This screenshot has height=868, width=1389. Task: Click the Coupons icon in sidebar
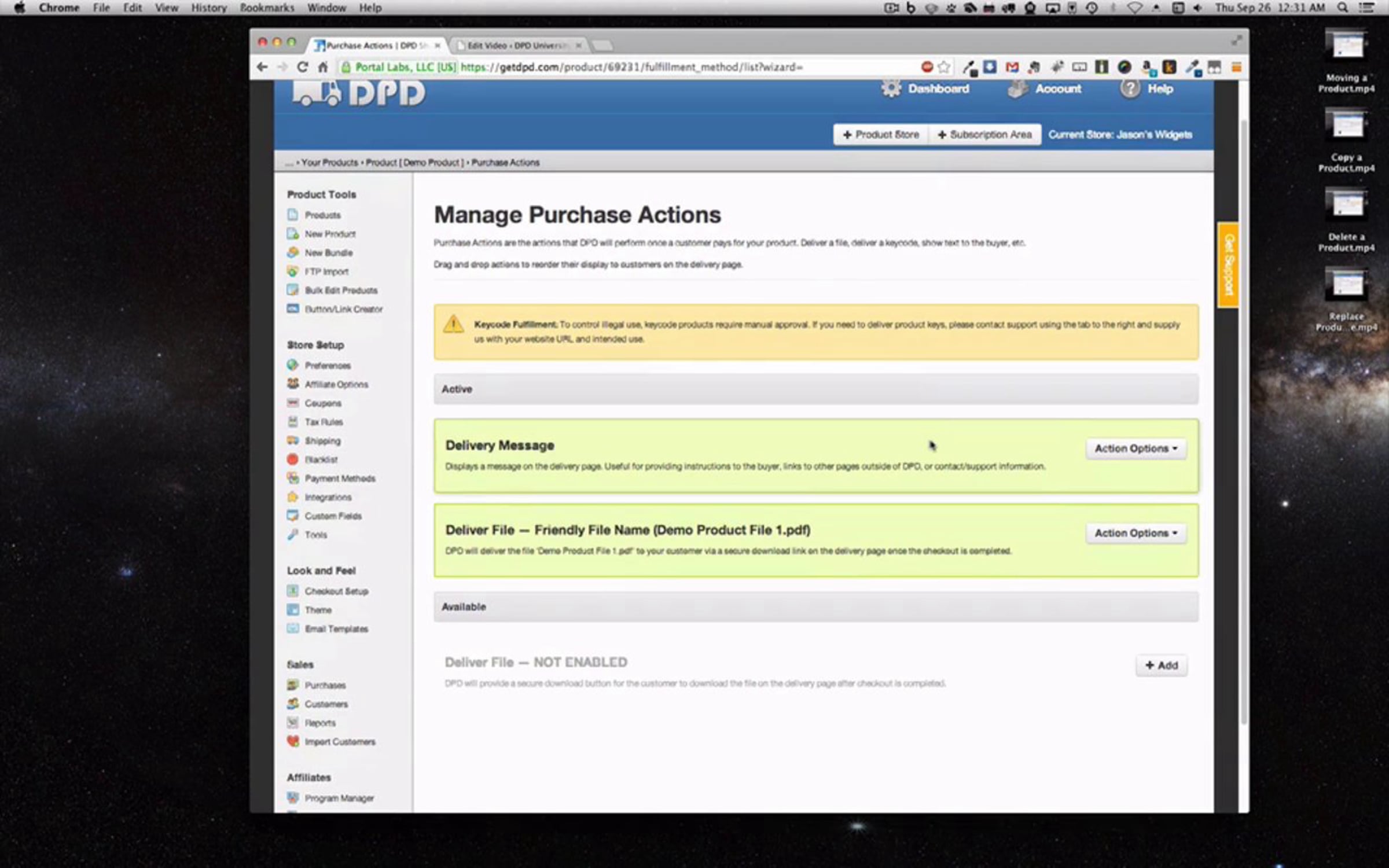pyautogui.click(x=293, y=403)
